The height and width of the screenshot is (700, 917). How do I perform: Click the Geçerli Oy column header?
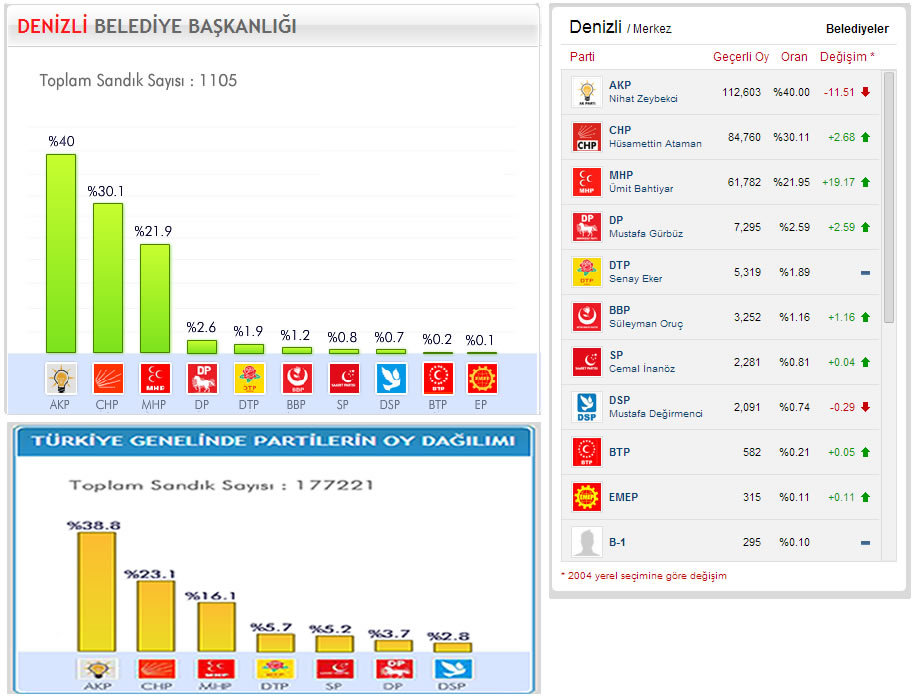point(741,57)
